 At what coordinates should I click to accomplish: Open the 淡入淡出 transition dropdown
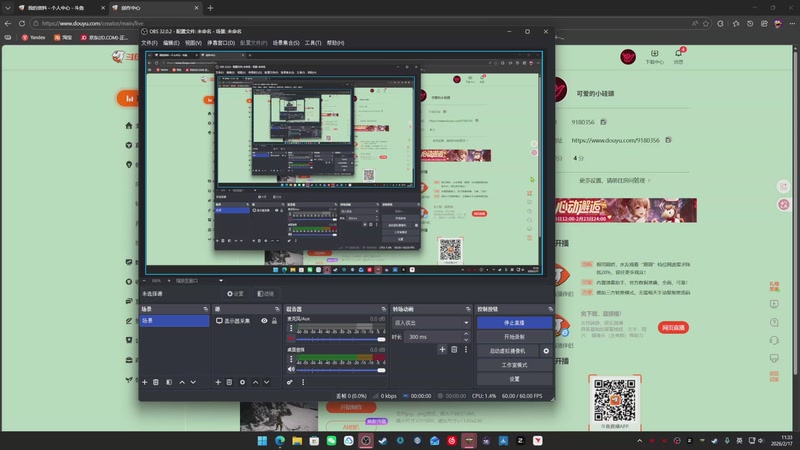[431, 323]
